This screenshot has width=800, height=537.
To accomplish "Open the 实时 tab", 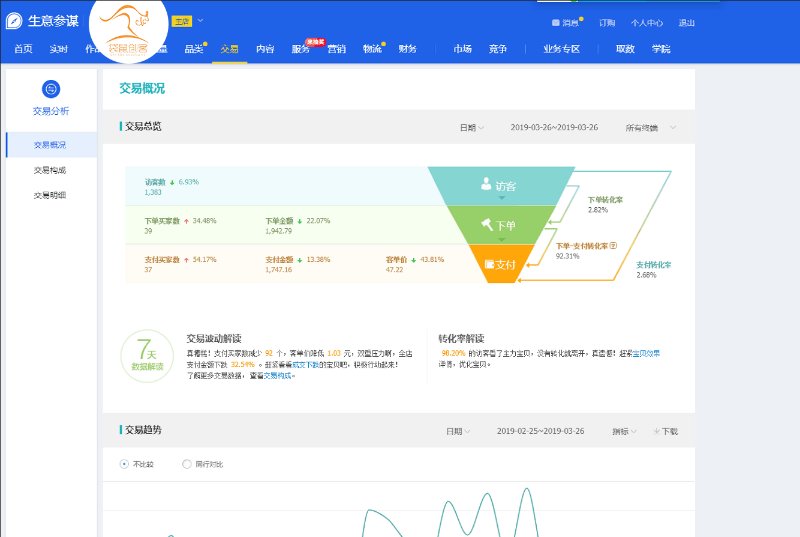I will click(59, 49).
